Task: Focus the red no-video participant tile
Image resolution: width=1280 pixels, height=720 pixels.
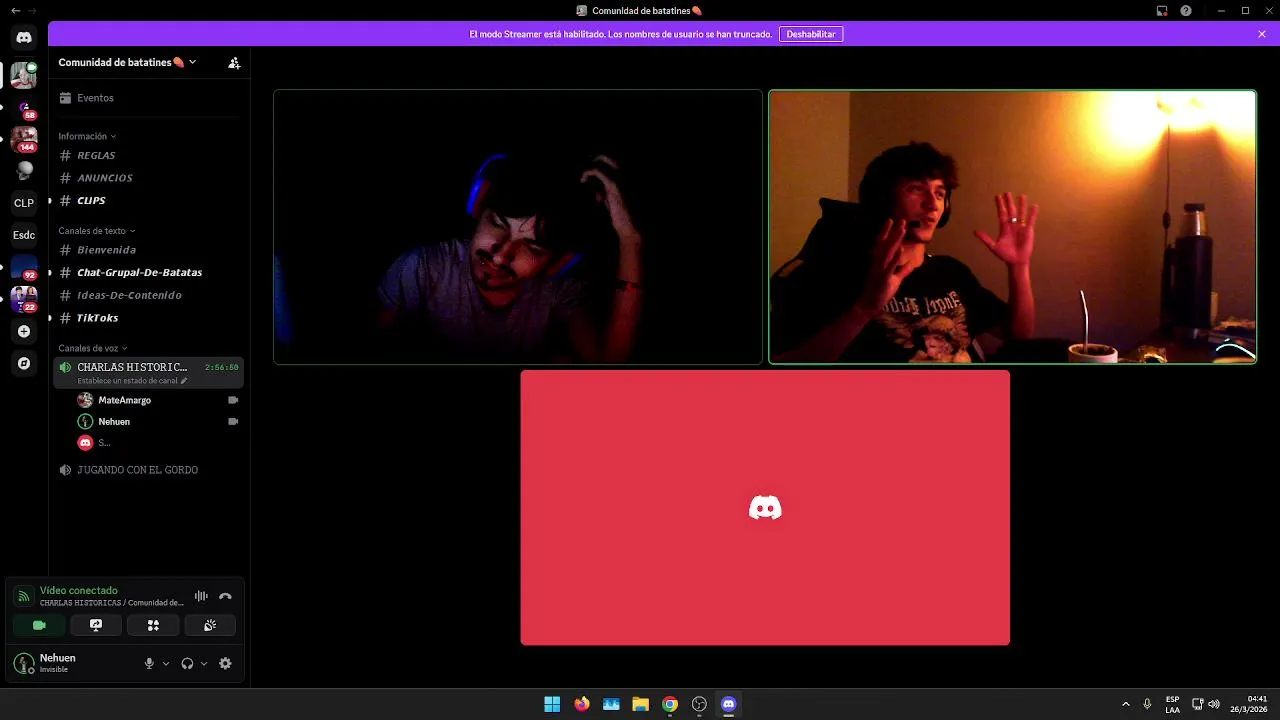Action: (765, 508)
